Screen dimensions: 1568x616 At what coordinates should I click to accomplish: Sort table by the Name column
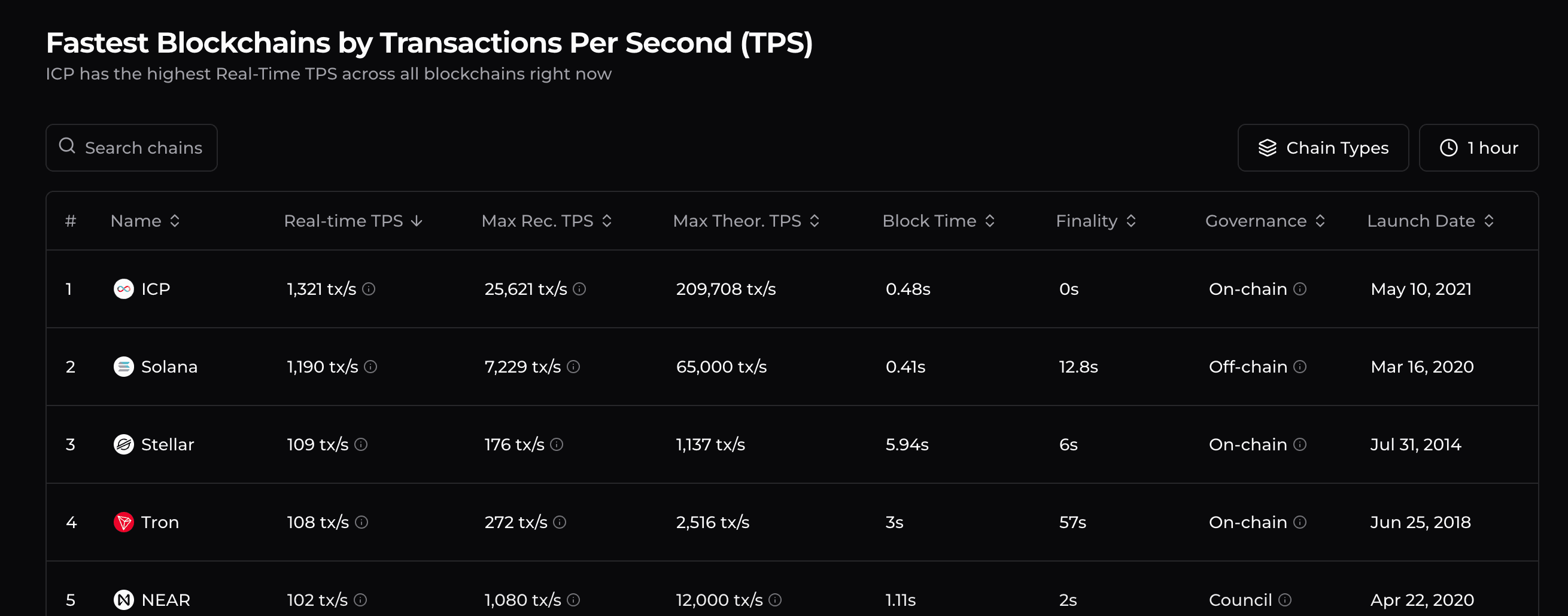tap(145, 221)
